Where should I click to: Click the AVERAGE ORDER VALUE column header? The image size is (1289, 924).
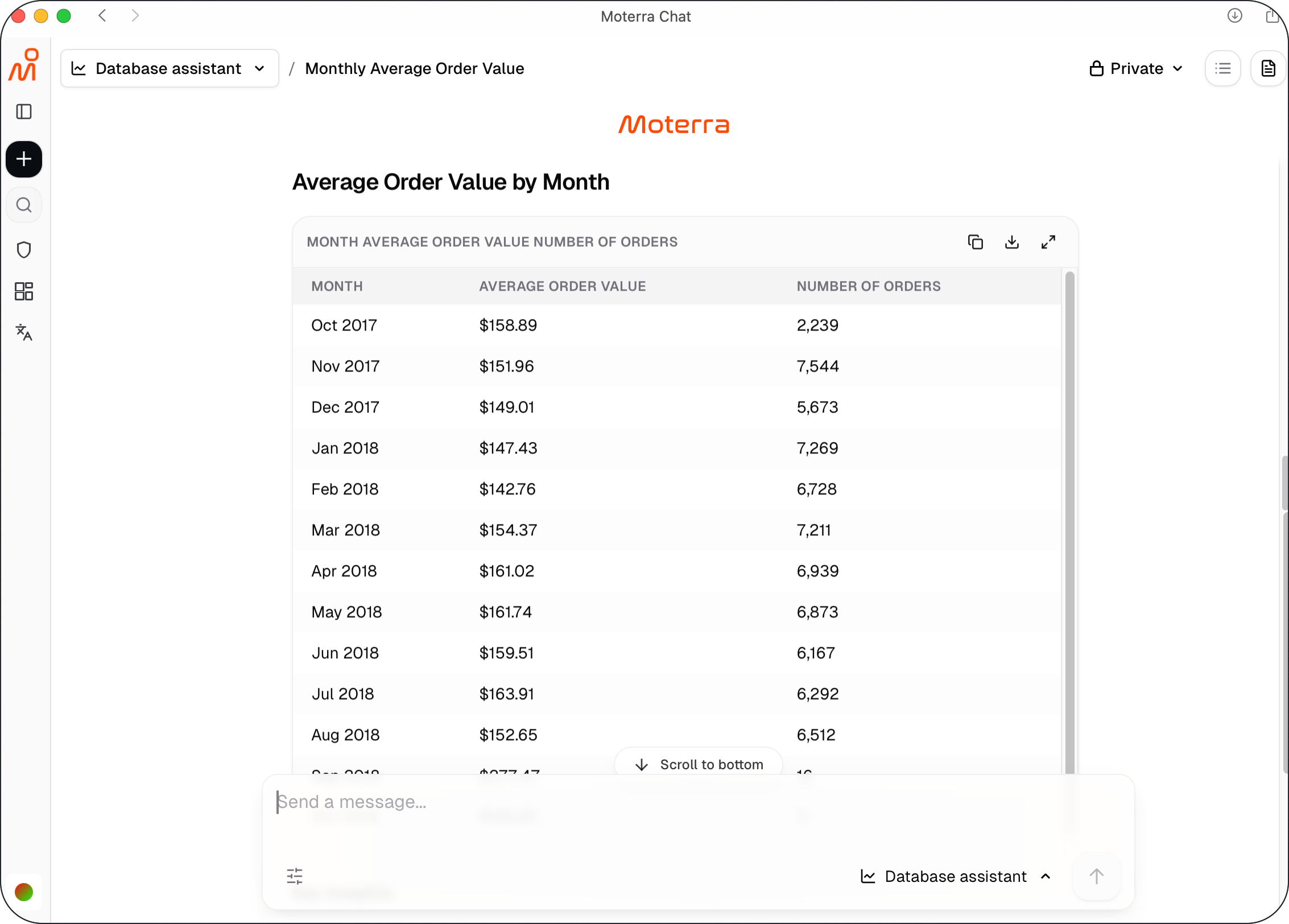click(563, 286)
